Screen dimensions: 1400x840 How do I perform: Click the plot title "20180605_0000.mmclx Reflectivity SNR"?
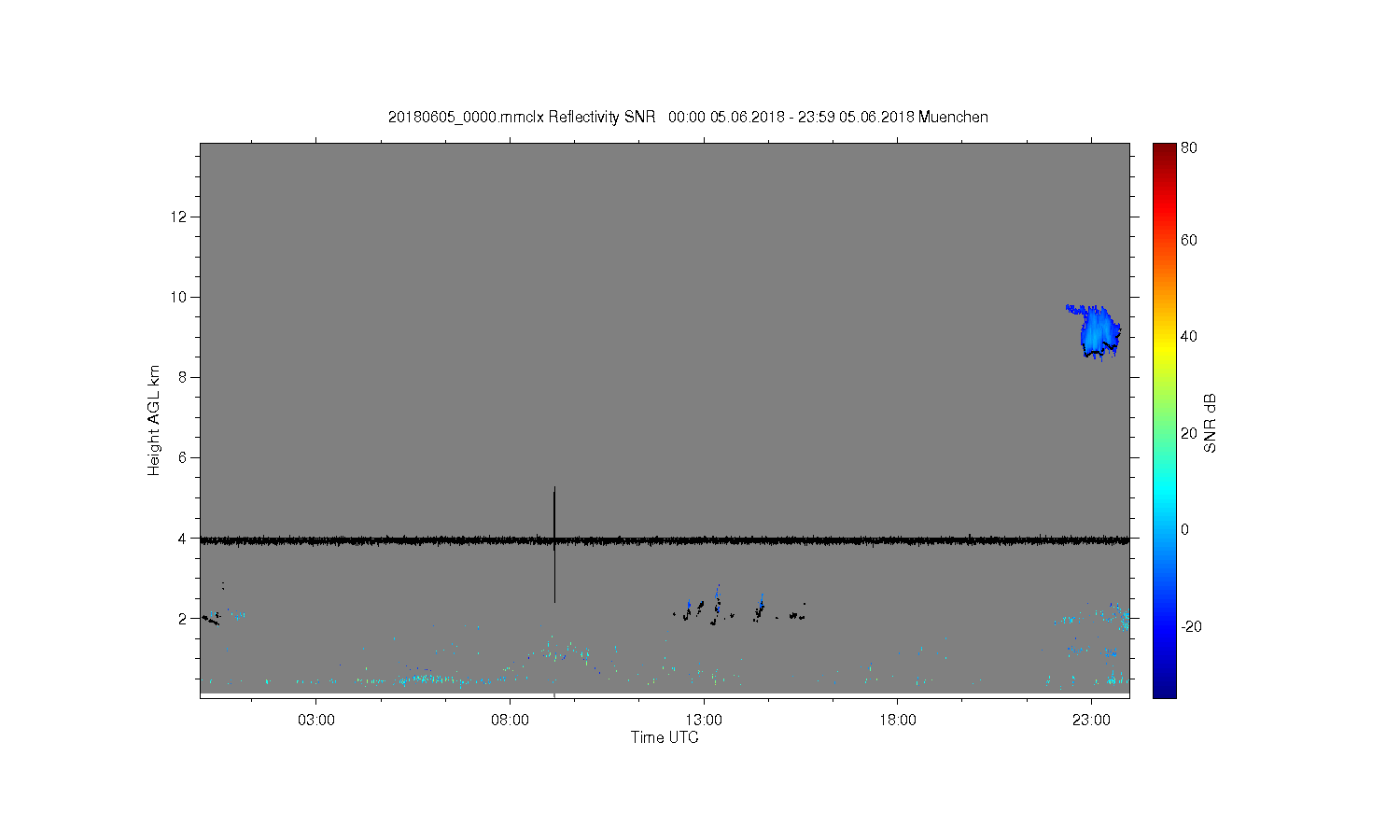coord(522,117)
